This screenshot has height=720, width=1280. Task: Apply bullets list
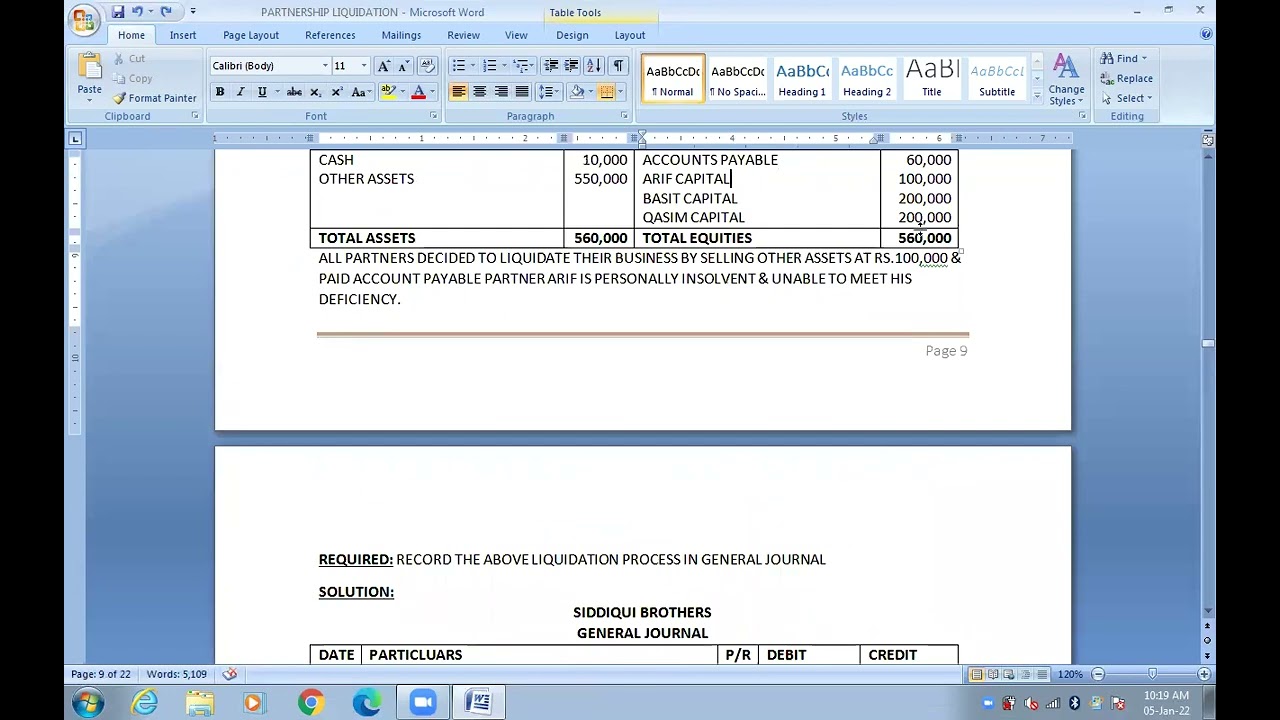click(458, 66)
